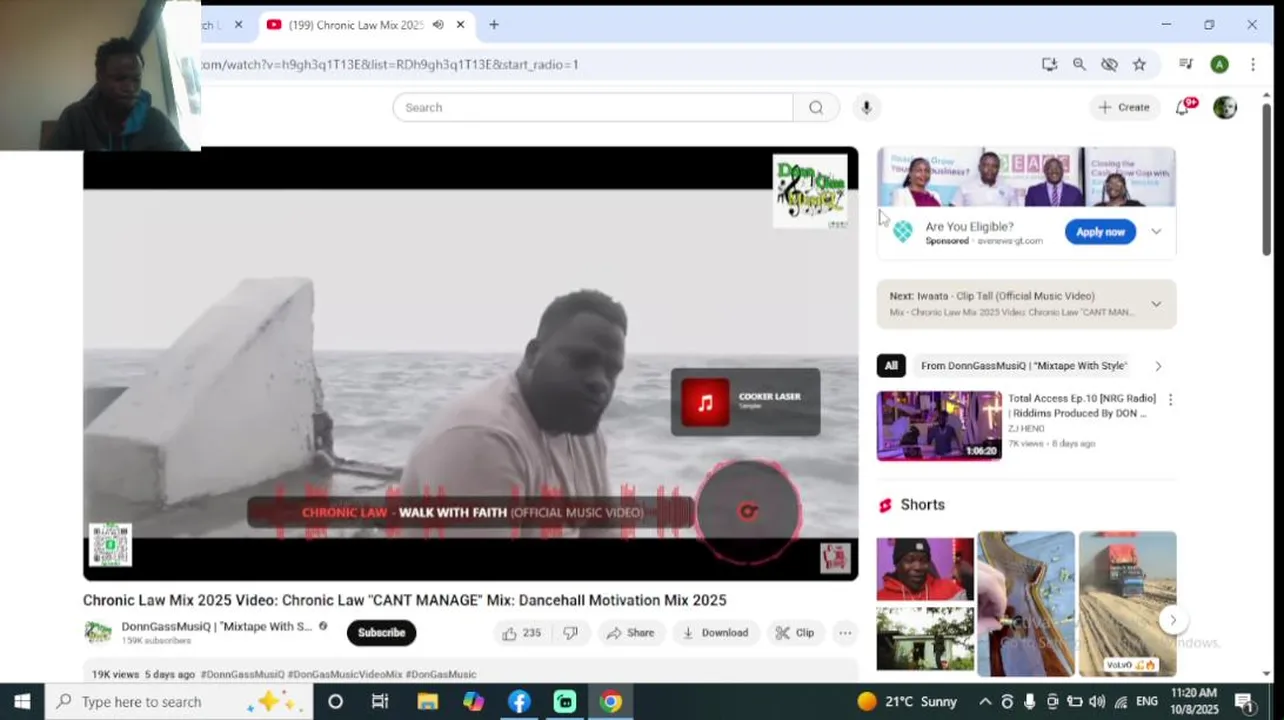The width and height of the screenshot is (1284, 720).
Task: Open the volume speaker tray icon
Action: click(1097, 702)
